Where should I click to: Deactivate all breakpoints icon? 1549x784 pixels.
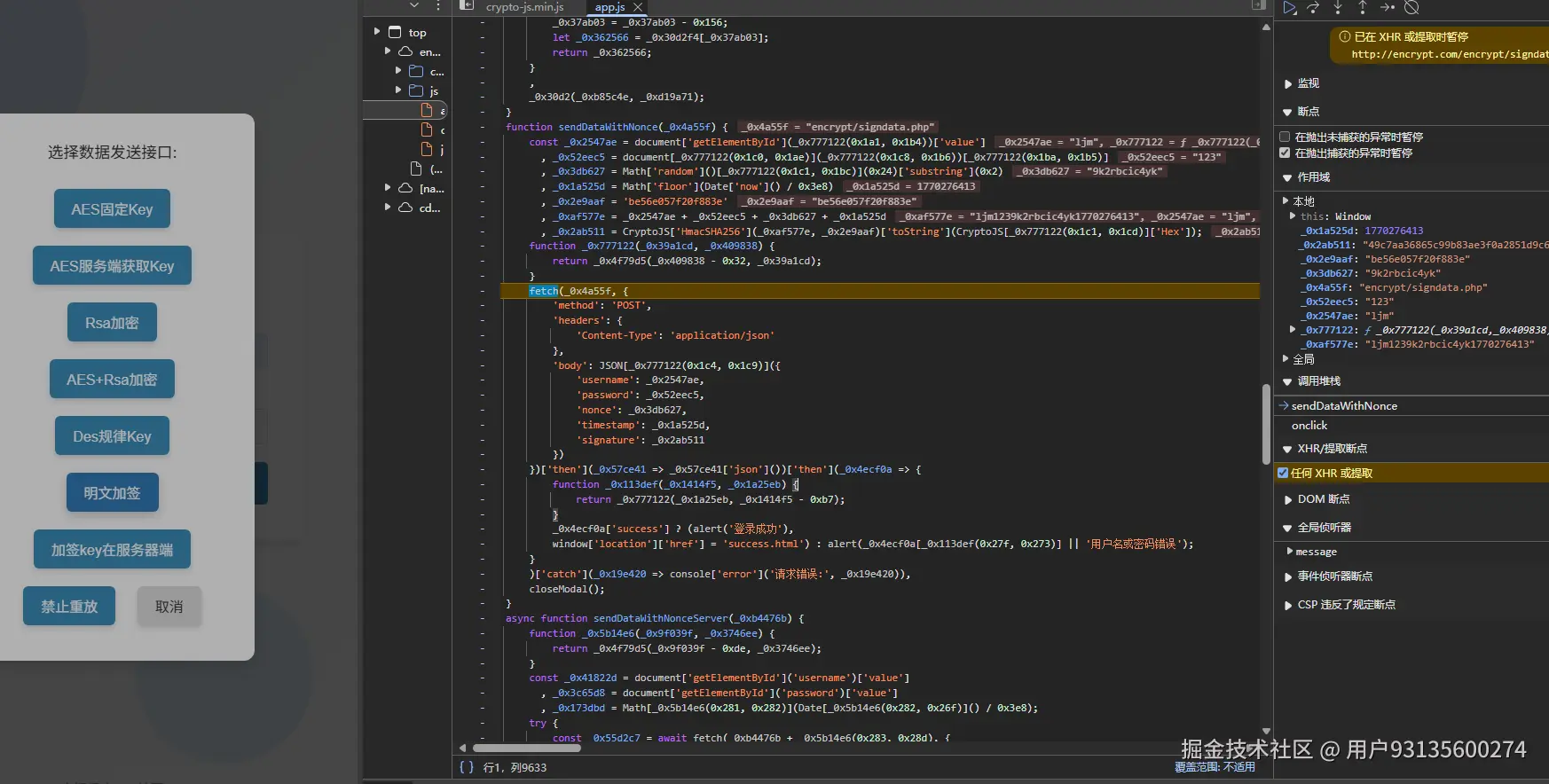1412,7
